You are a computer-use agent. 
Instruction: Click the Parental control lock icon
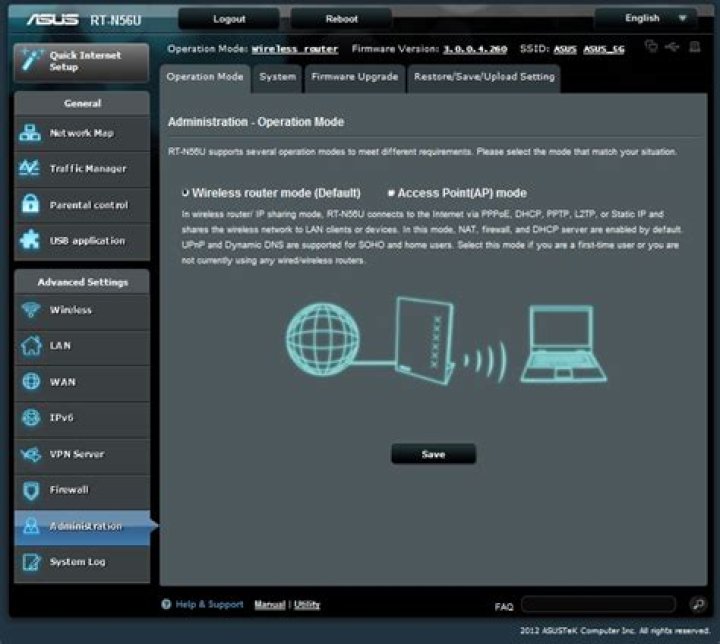click(x=30, y=204)
